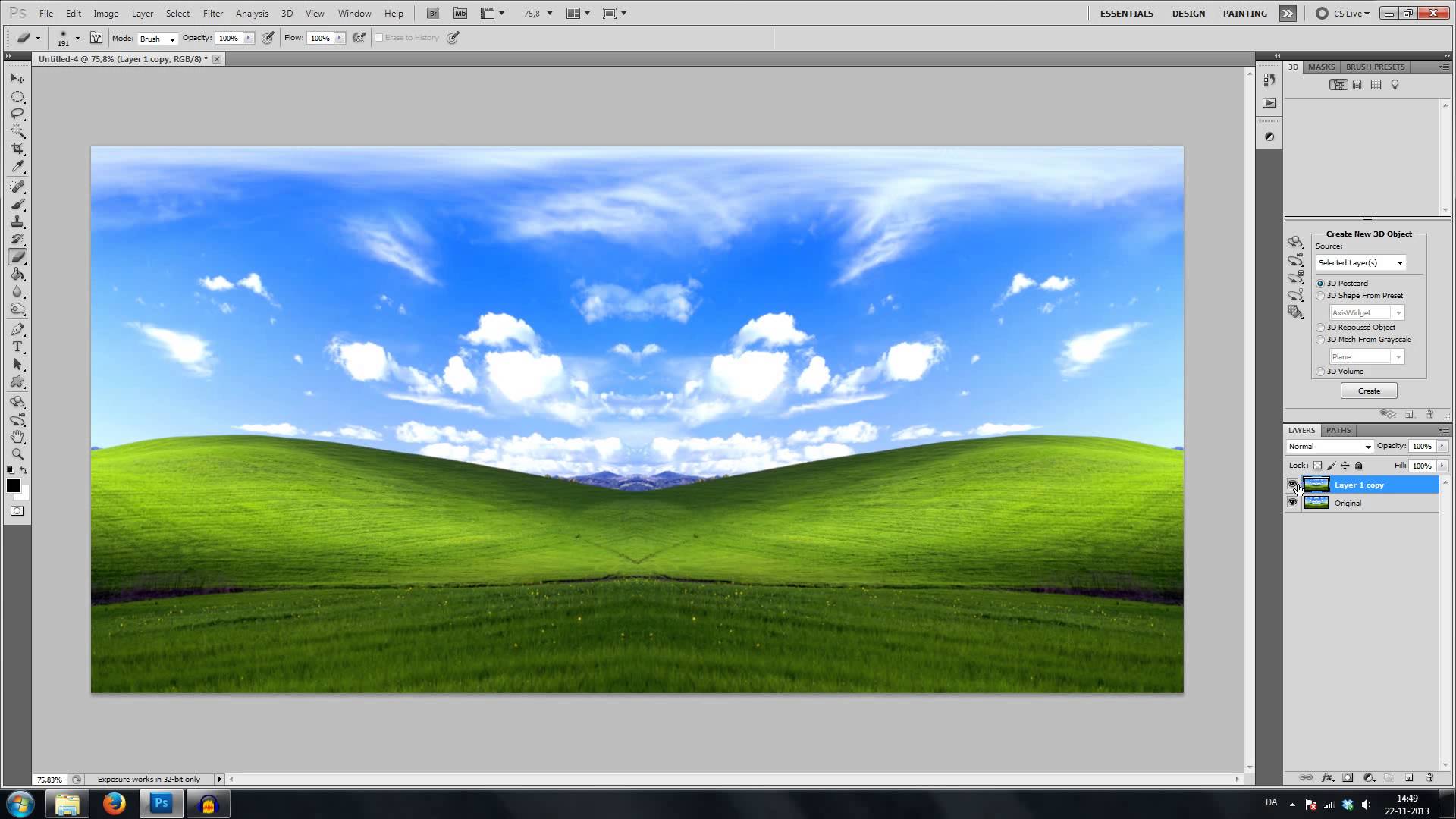1456x819 pixels.
Task: Open the Analysis menu
Action: 252,14
